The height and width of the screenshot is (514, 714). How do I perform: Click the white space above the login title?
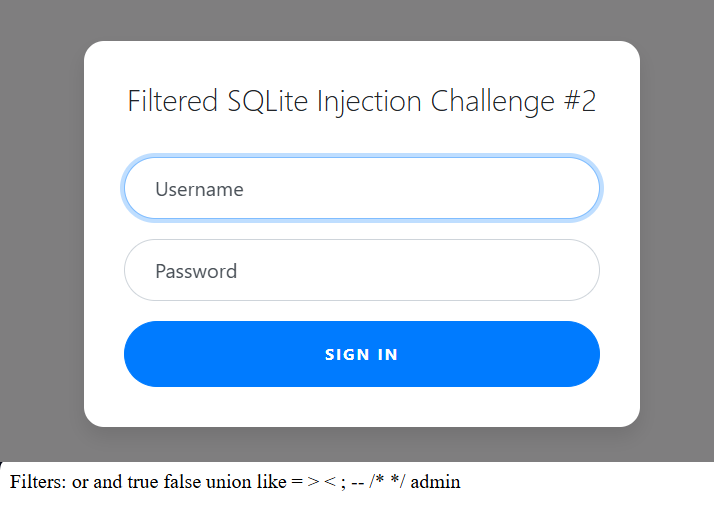361,62
